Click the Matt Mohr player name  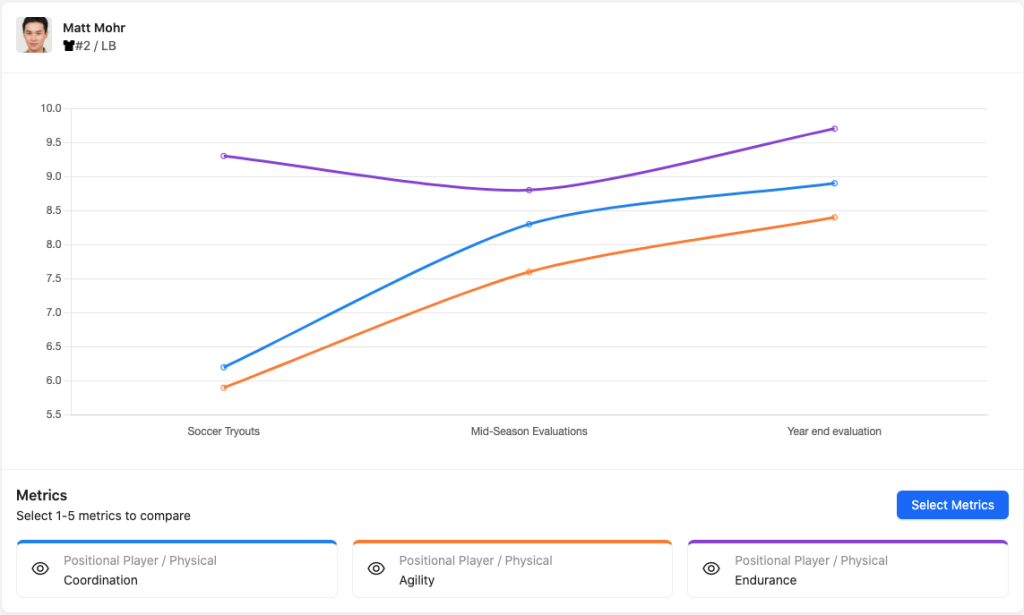coord(94,28)
